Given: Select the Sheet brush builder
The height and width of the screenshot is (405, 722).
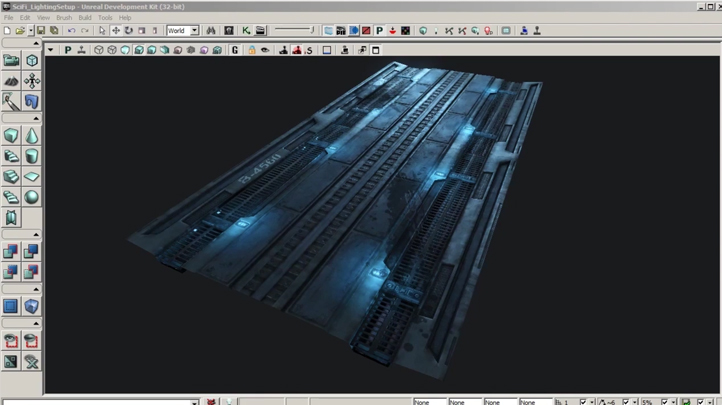Looking at the screenshot, I should [x=32, y=177].
